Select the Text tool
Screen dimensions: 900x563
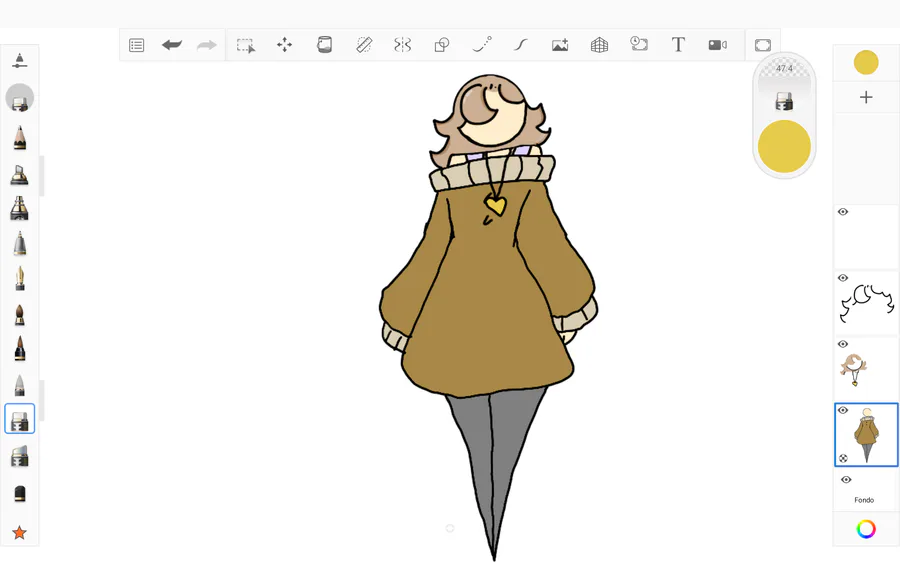(678, 45)
